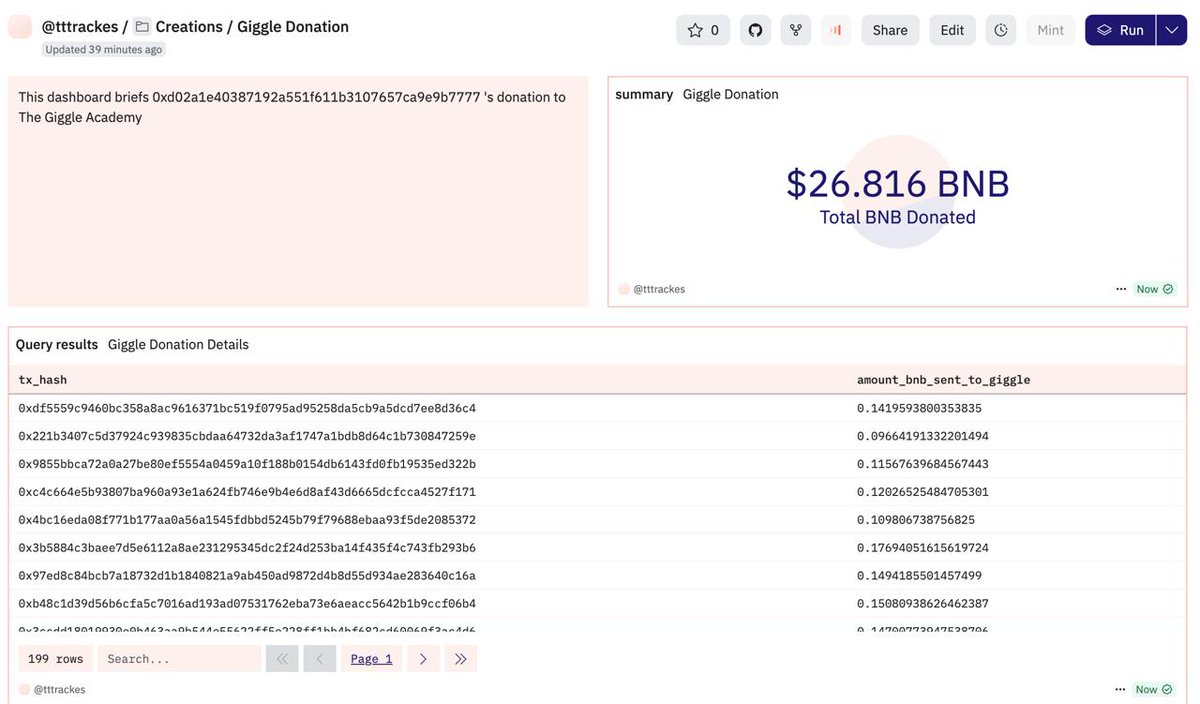
Task: Click amount value 0.12026525484705301
Action: pos(923,492)
